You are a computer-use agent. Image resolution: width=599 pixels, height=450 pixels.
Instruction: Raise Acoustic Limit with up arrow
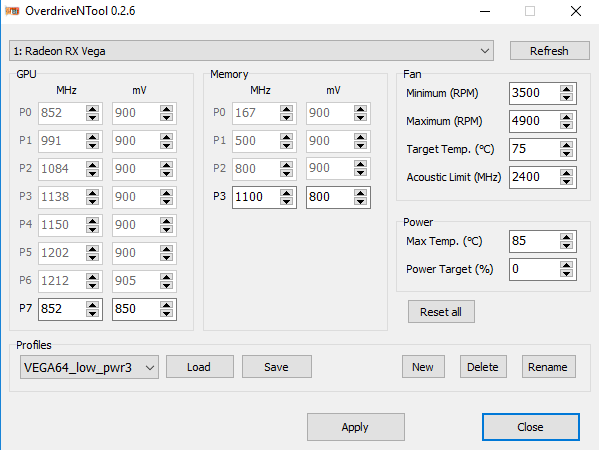click(567, 173)
